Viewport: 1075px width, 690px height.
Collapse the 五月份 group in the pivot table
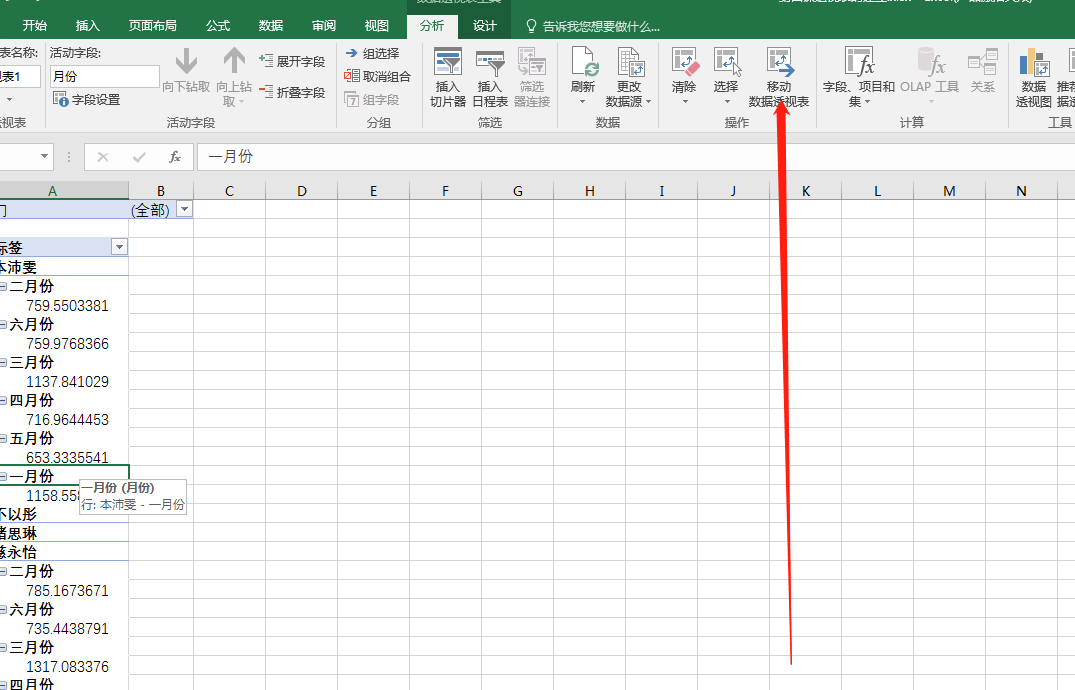pos(4,439)
